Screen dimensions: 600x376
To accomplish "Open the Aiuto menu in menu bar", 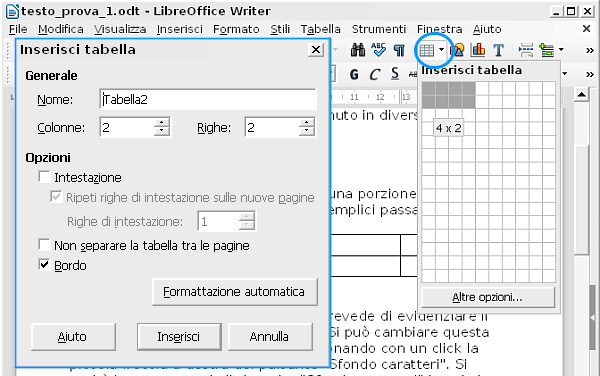I will pos(487,29).
